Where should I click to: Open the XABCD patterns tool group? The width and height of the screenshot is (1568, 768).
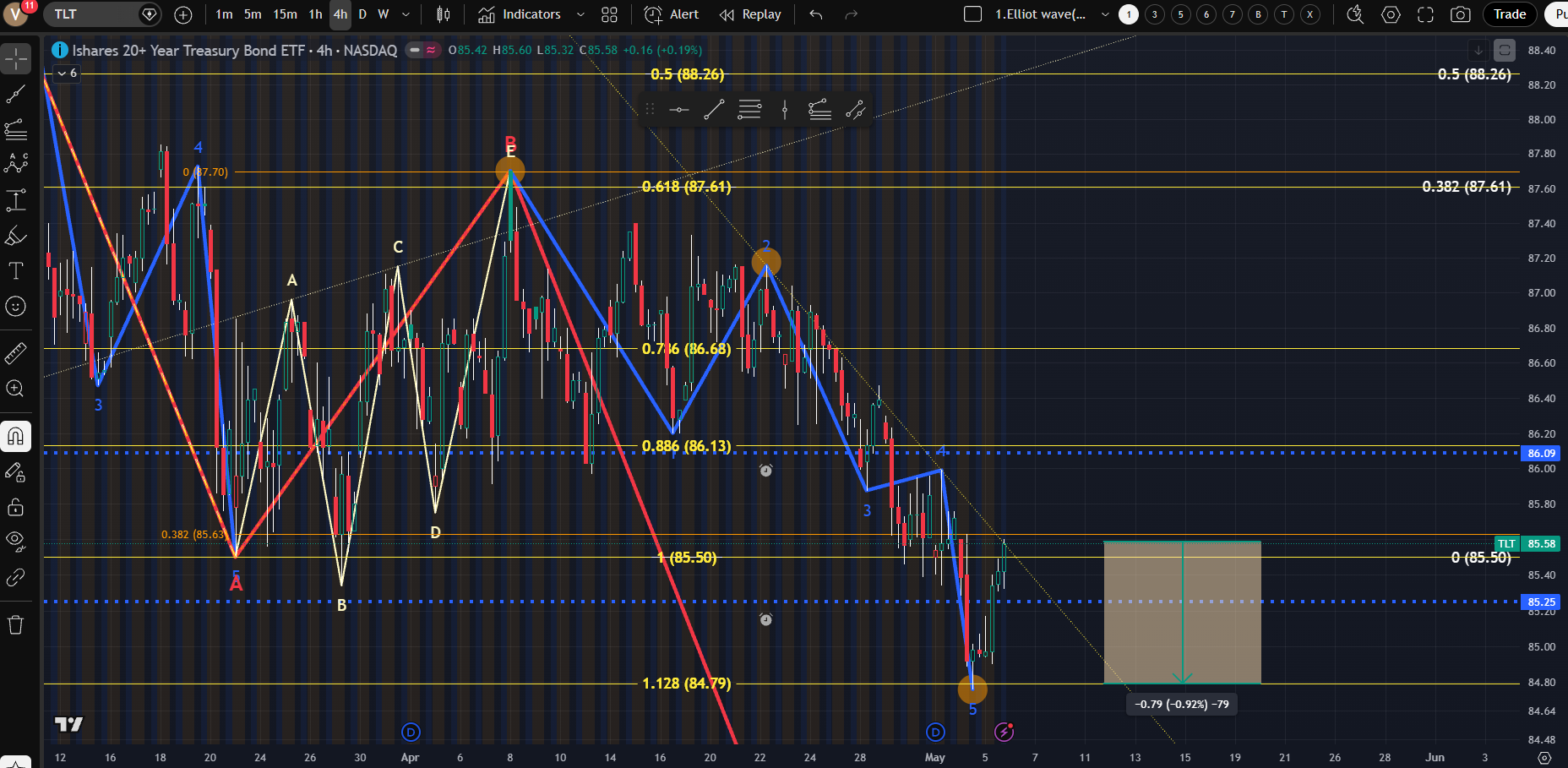pos(16,164)
